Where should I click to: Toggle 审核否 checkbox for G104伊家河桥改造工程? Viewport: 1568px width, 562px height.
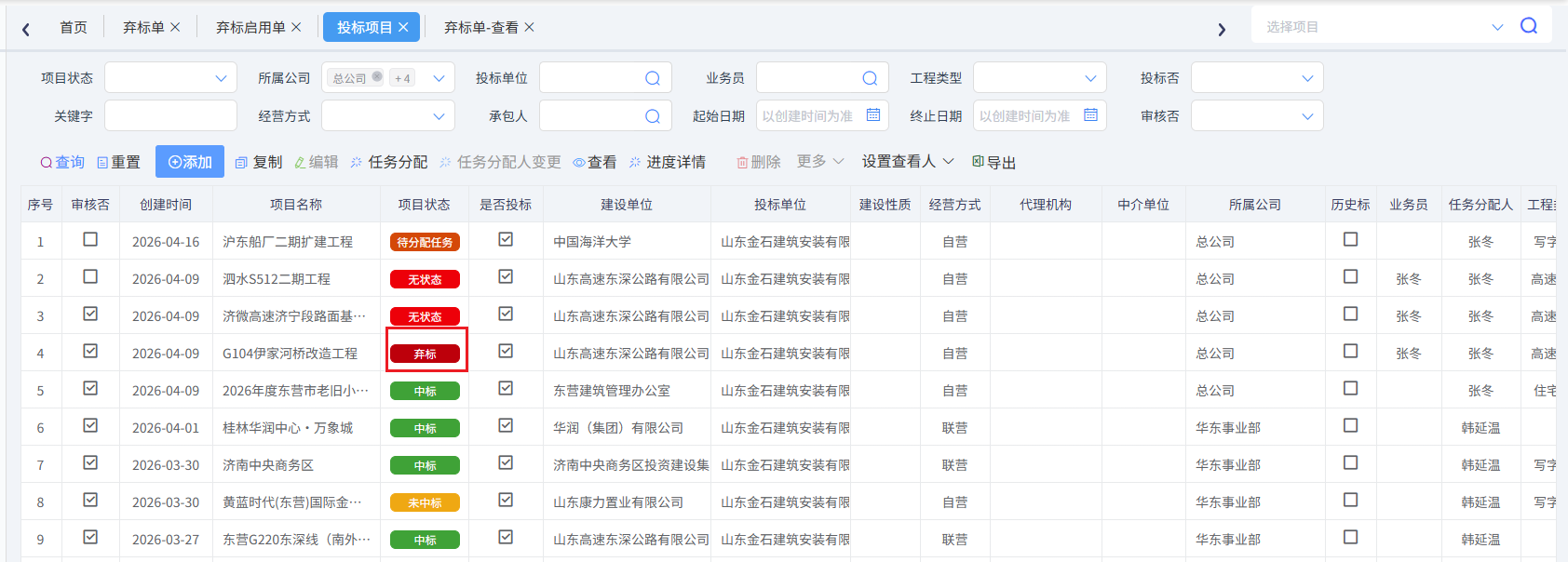(x=90, y=352)
